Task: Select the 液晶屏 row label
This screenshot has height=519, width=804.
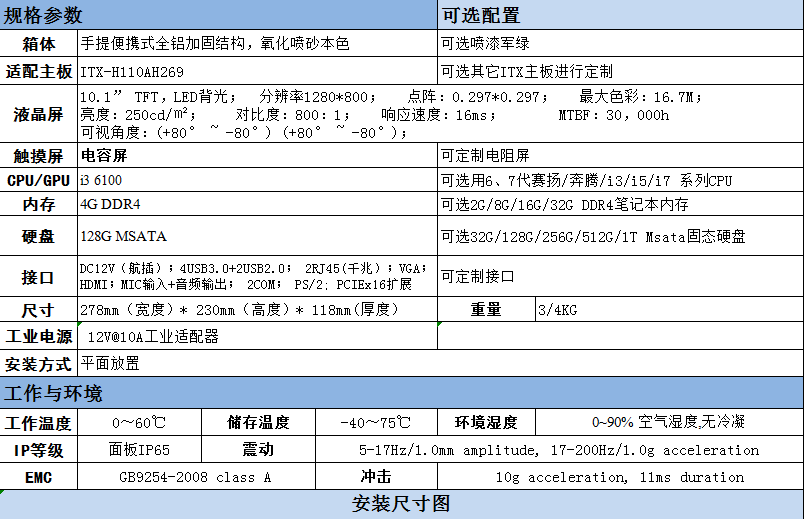Action: point(38,115)
